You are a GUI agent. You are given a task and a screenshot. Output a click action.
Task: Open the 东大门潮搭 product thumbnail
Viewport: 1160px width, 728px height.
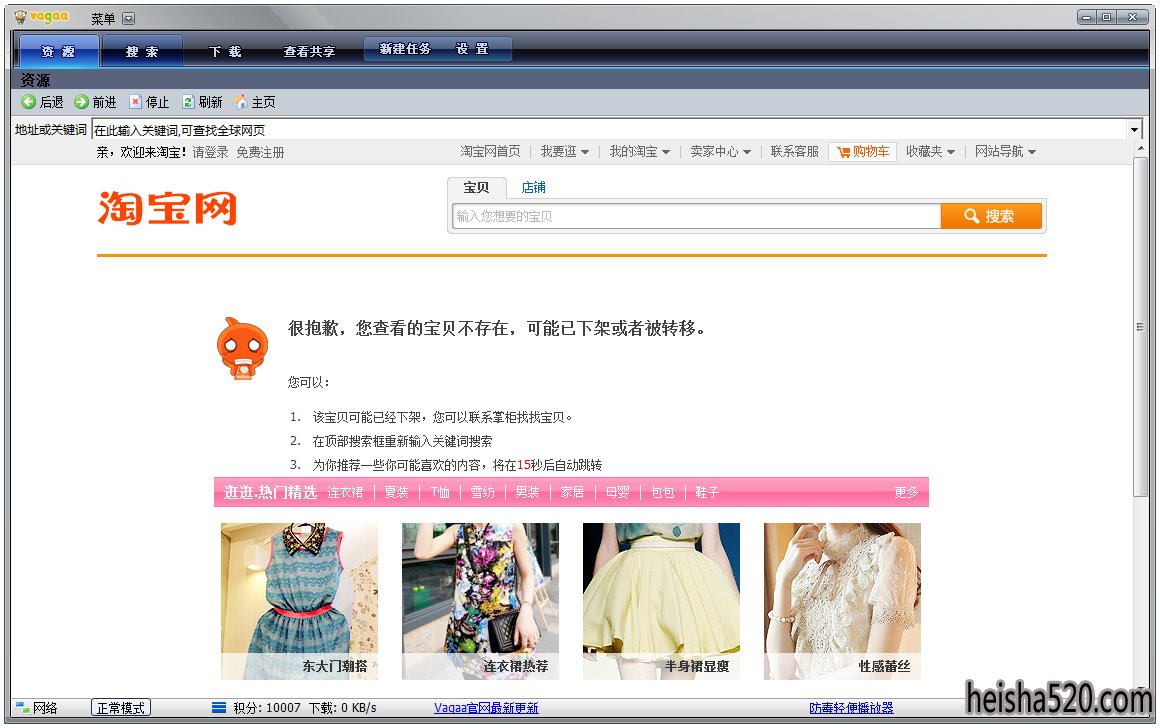point(300,601)
